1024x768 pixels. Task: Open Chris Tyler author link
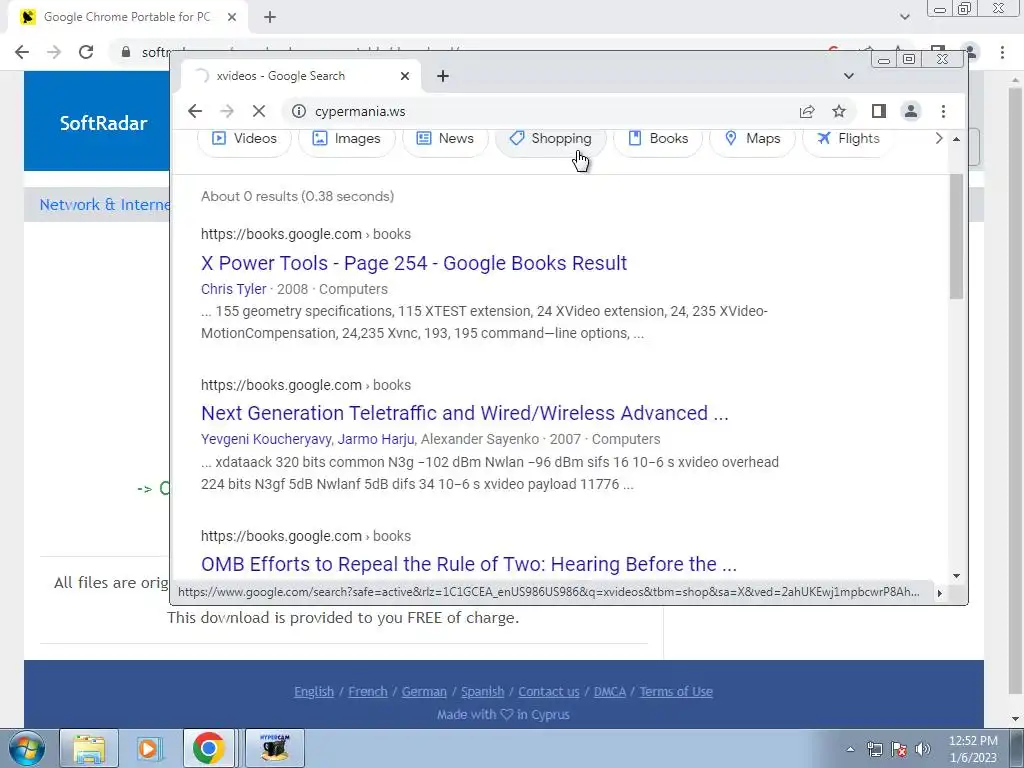point(234,289)
